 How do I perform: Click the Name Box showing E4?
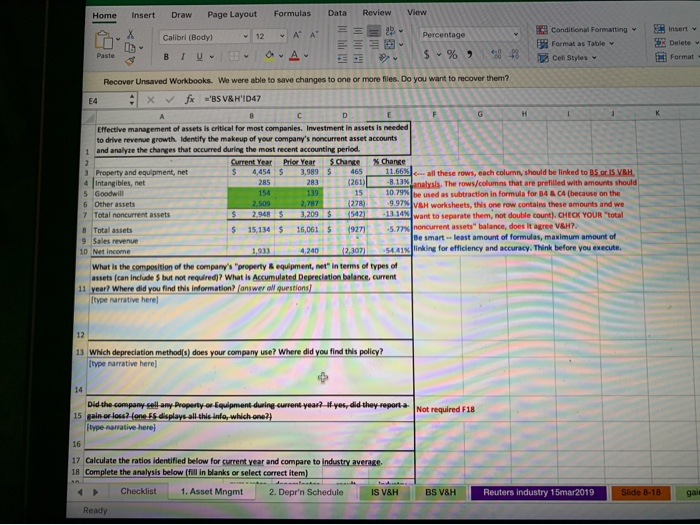click(110, 101)
